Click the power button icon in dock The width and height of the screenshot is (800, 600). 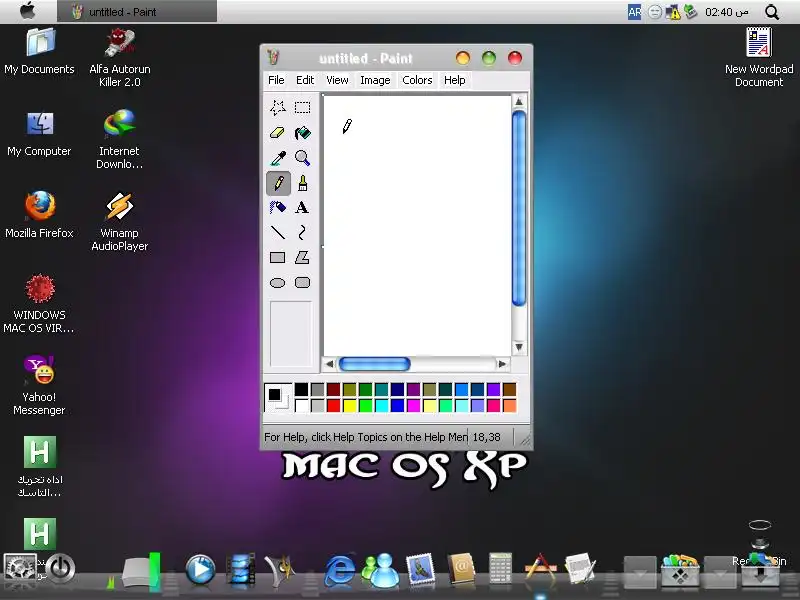(x=61, y=568)
